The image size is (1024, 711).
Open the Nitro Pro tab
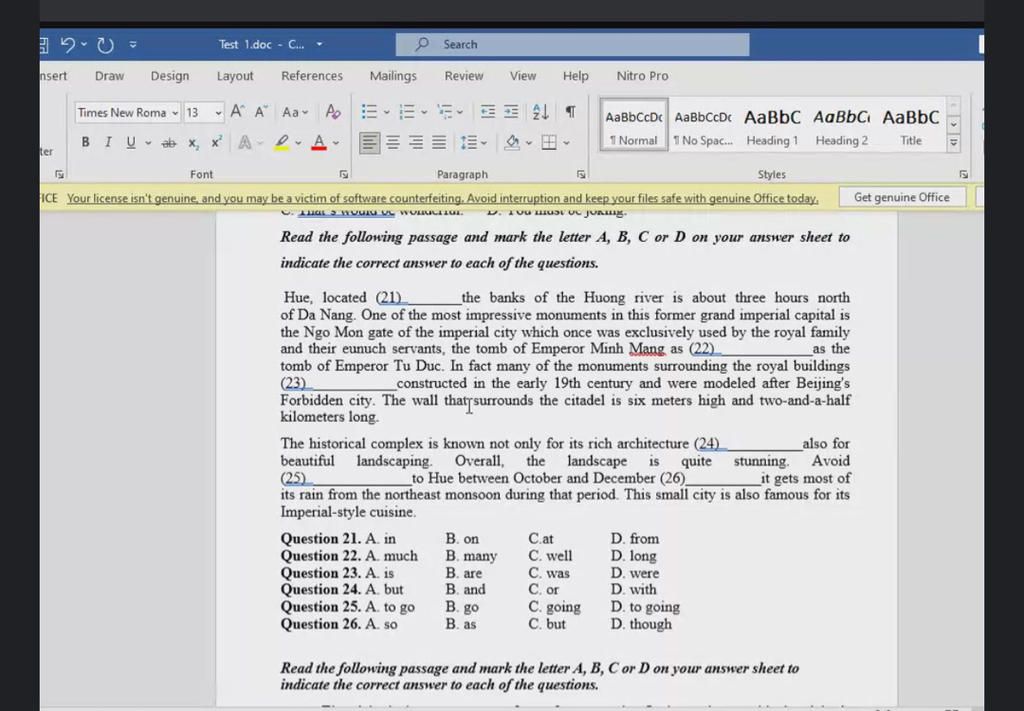pyautogui.click(x=642, y=76)
